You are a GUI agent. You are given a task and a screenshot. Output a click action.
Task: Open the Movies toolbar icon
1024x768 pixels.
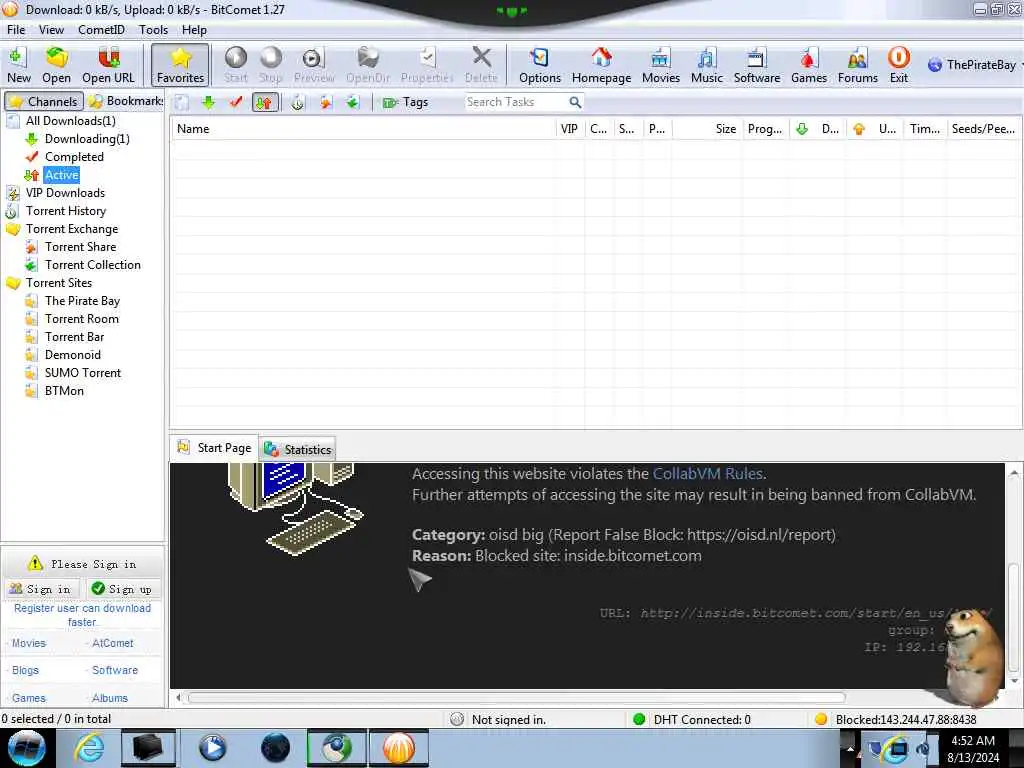[x=660, y=65]
